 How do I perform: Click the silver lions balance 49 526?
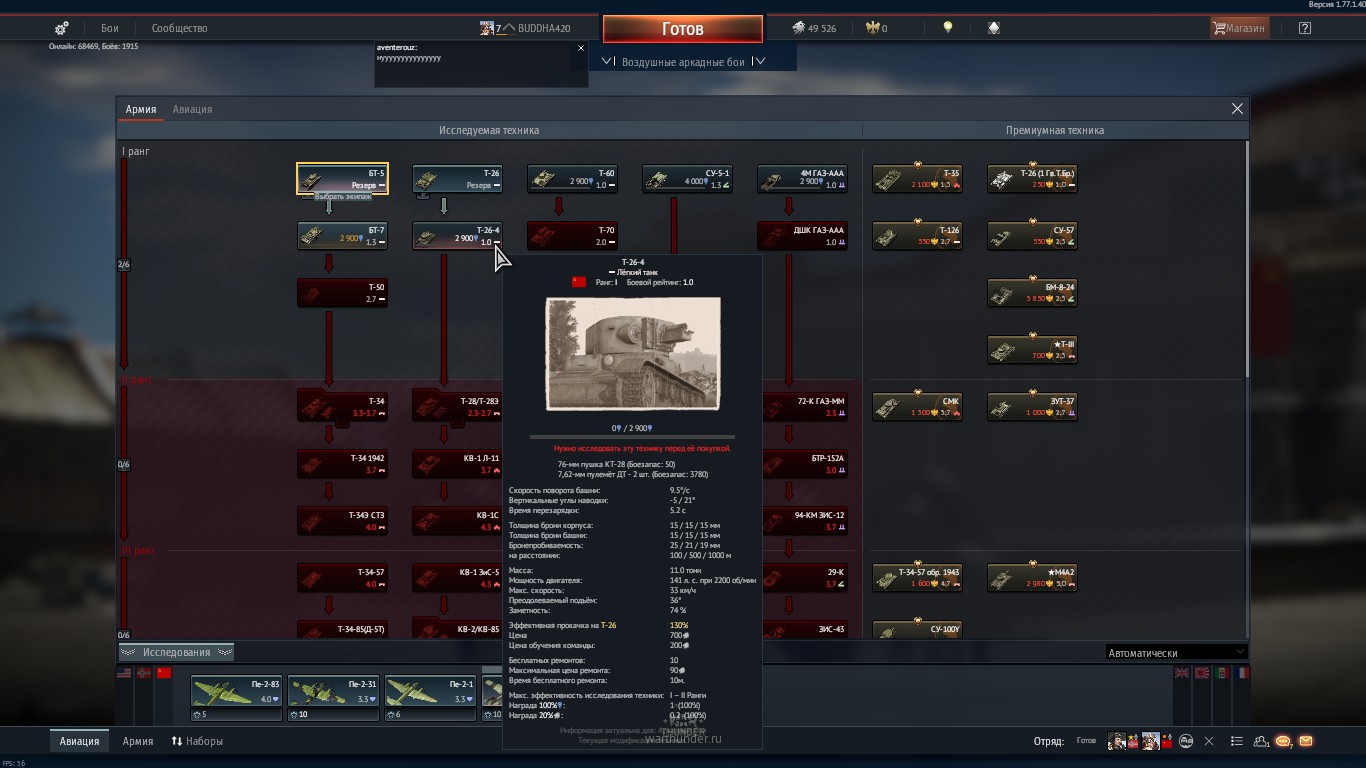click(815, 28)
